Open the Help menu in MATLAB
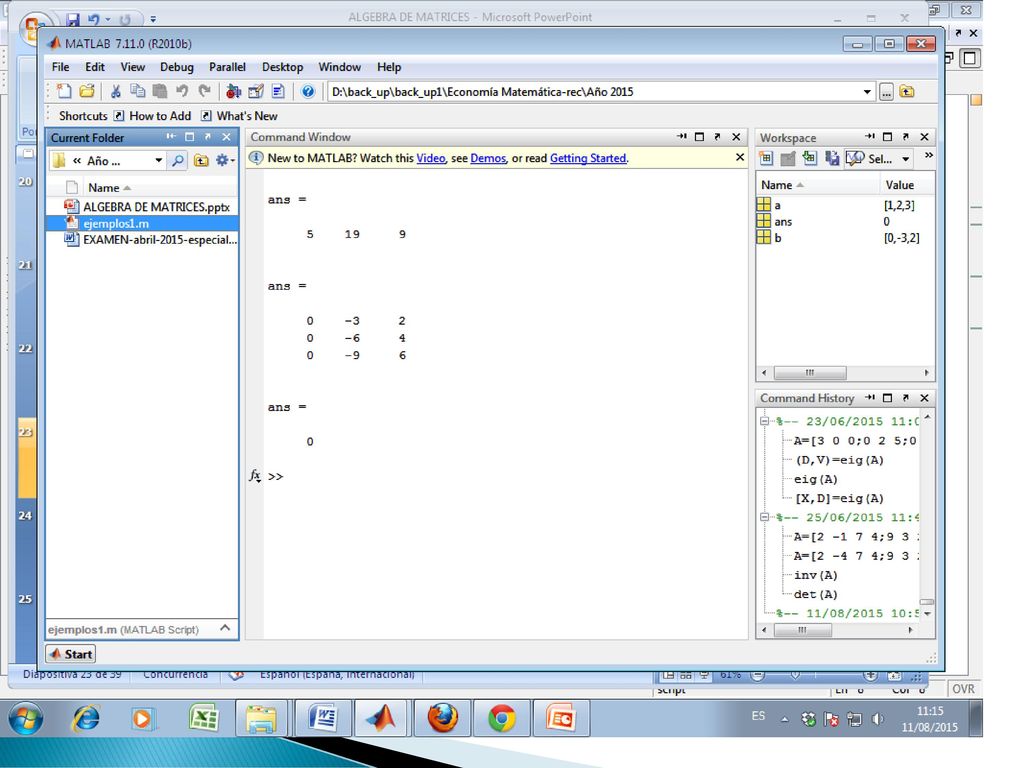Image resolution: width=1024 pixels, height=768 pixels. [x=389, y=67]
